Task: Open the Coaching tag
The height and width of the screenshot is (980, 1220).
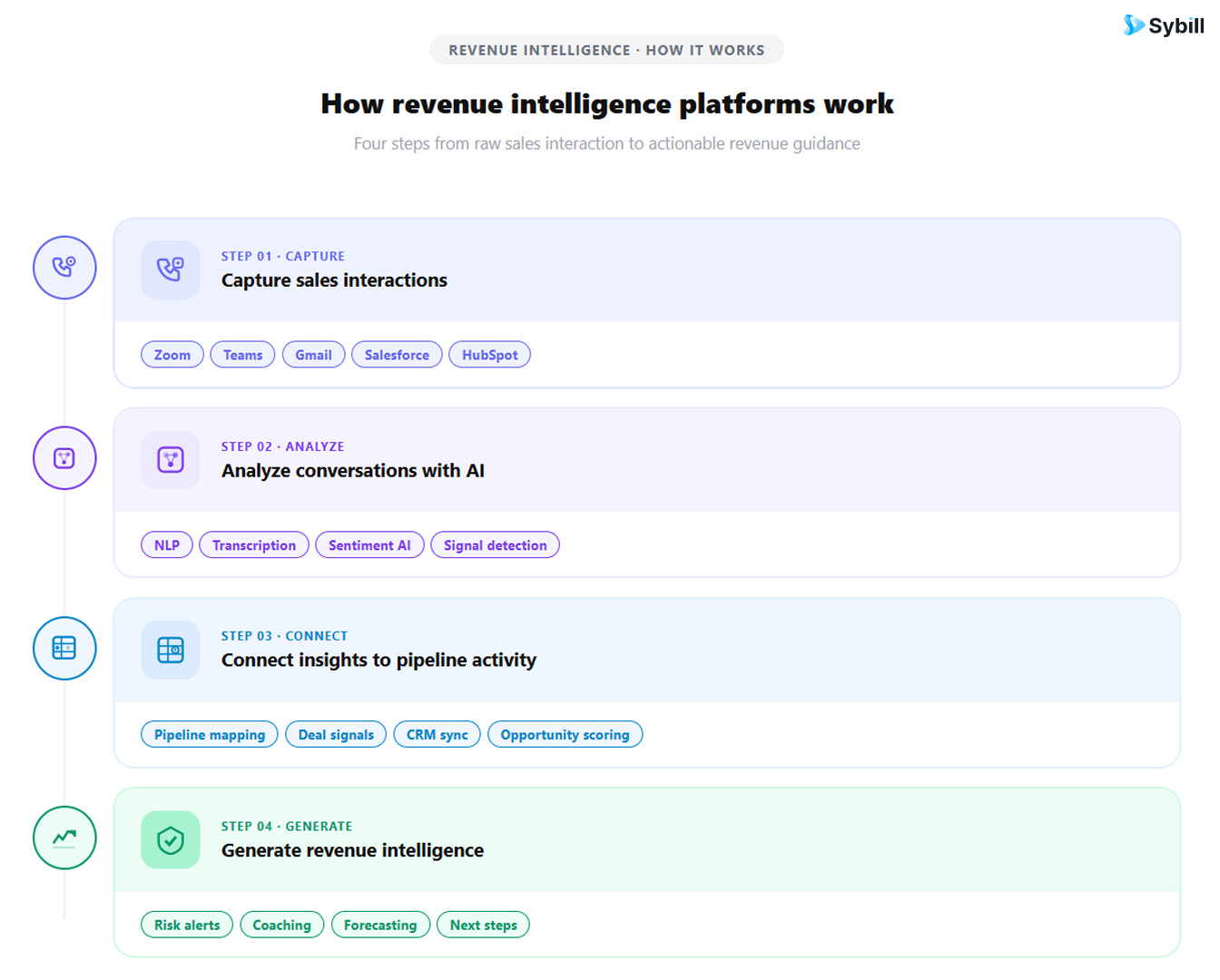Action: (x=281, y=925)
